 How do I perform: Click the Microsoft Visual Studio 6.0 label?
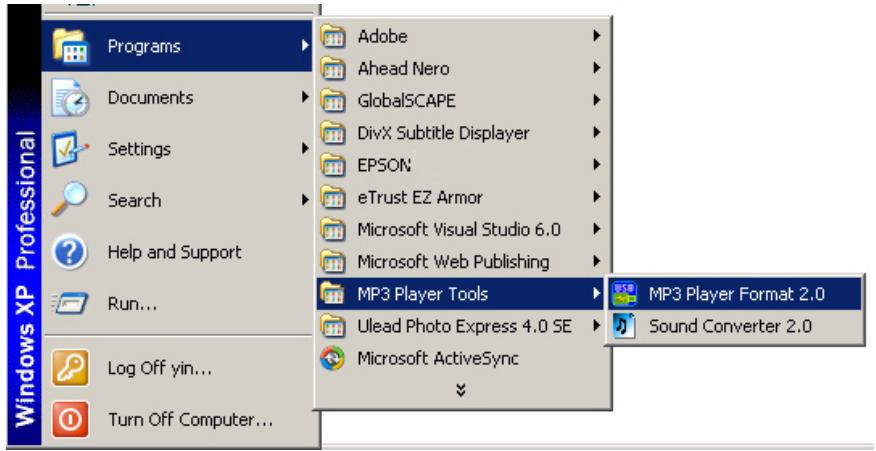click(459, 230)
